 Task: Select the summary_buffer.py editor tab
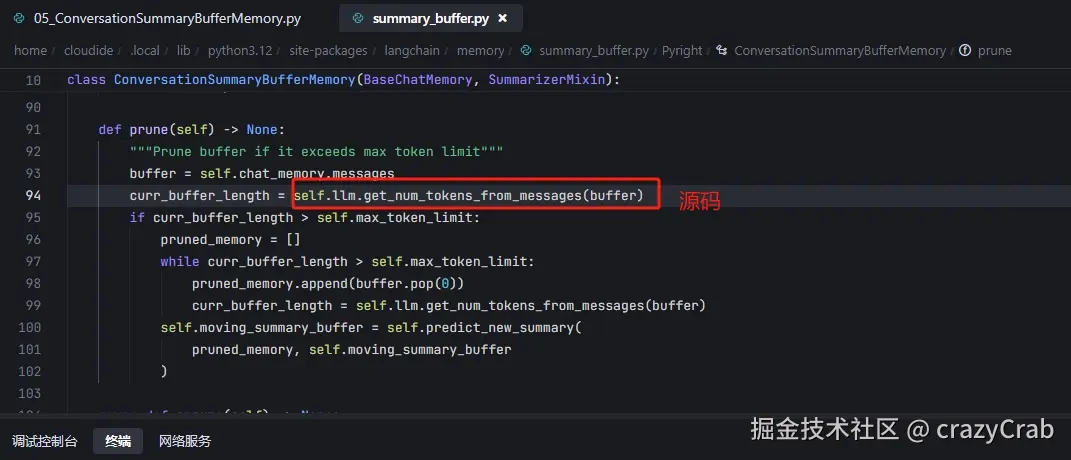click(432, 18)
